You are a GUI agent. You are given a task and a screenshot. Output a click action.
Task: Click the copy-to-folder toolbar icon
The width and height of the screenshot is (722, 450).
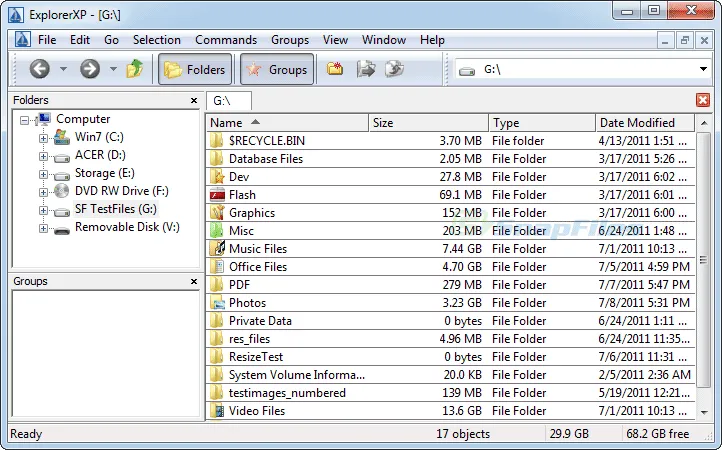[366, 69]
